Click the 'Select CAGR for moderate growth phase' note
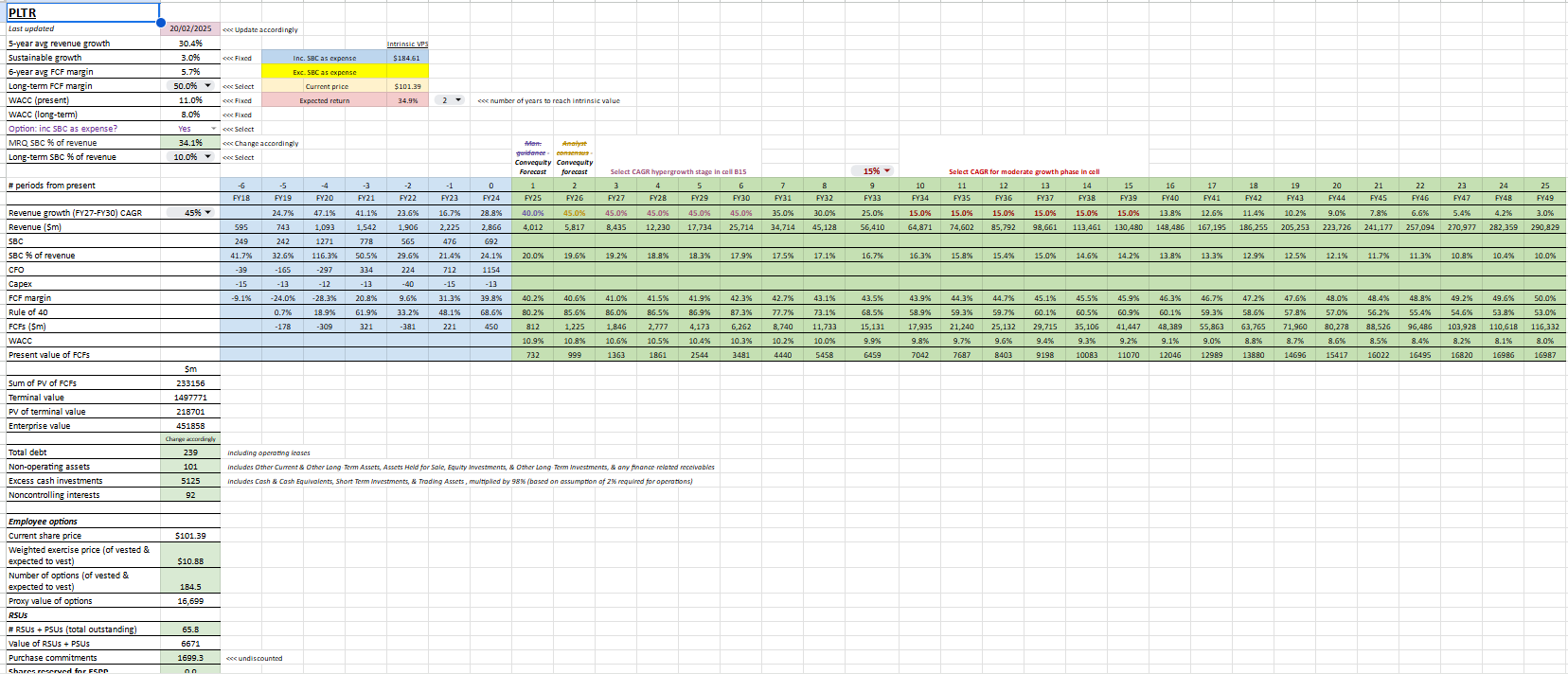The width and height of the screenshot is (1568, 674). pyautogui.click(x=1025, y=171)
